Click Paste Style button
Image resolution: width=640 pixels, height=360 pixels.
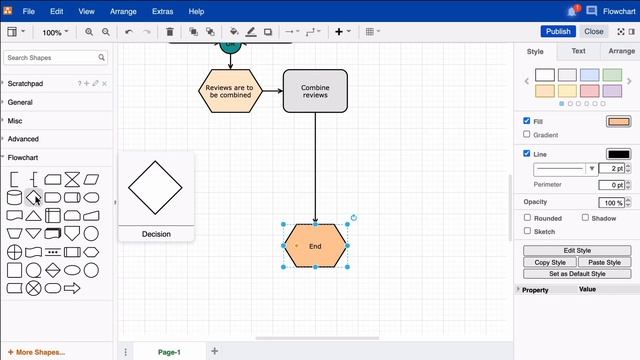[604, 262]
